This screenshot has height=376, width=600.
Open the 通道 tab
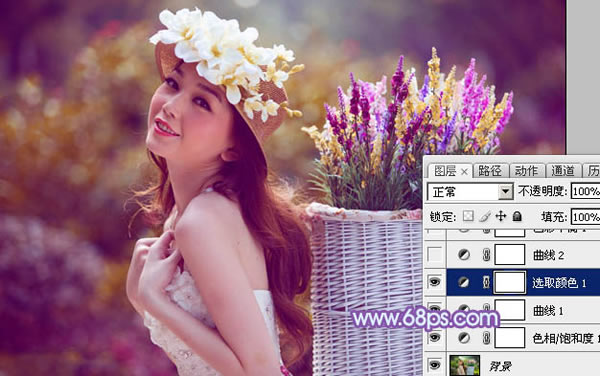click(x=563, y=171)
